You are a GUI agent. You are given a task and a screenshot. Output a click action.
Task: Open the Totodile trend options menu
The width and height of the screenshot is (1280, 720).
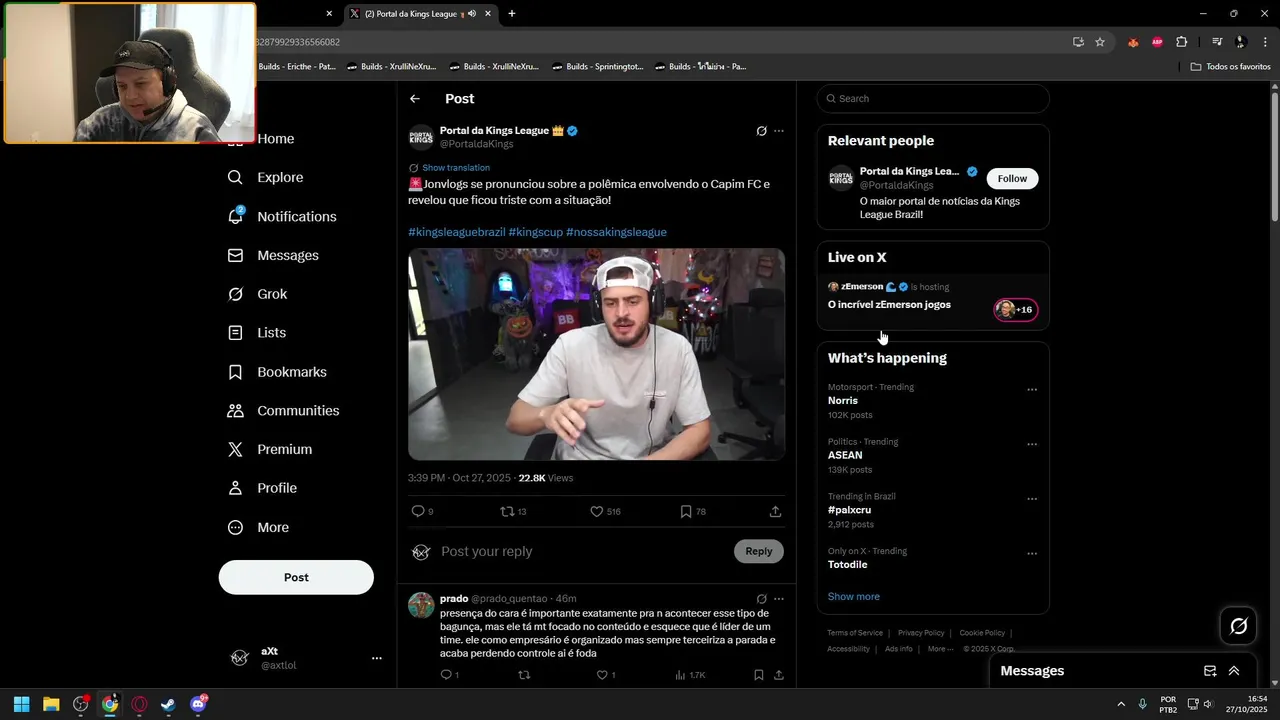coord(1032,554)
